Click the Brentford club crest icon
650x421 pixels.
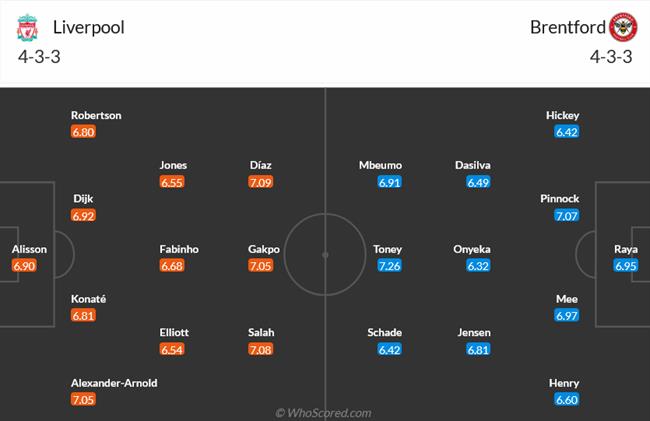click(x=622, y=27)
